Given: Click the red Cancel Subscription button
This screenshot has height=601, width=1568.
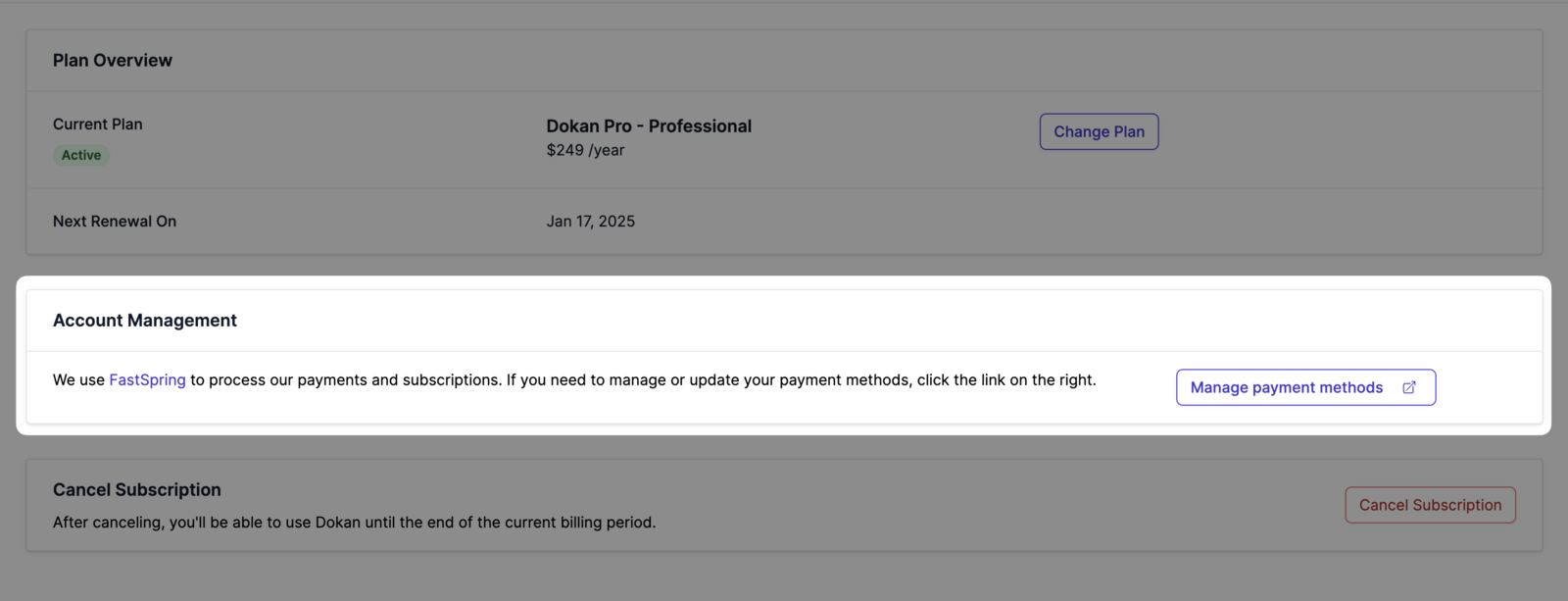Looking at the screenshot, I should [1430, 505].
